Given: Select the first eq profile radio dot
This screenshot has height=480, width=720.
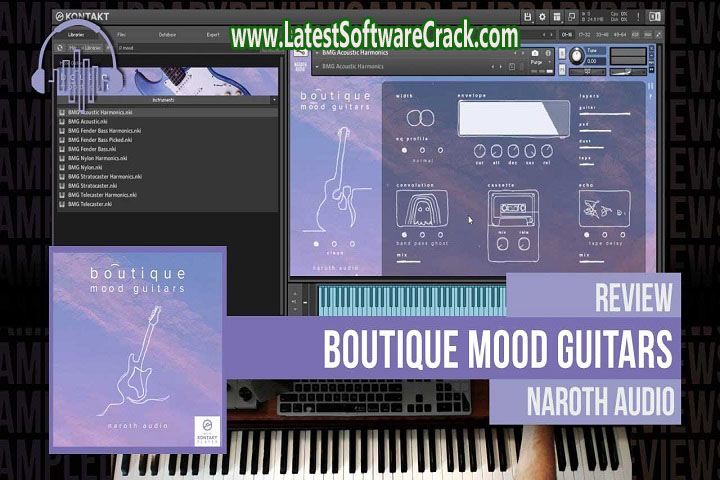Looking at the screenshot, I should click(406, 150).
